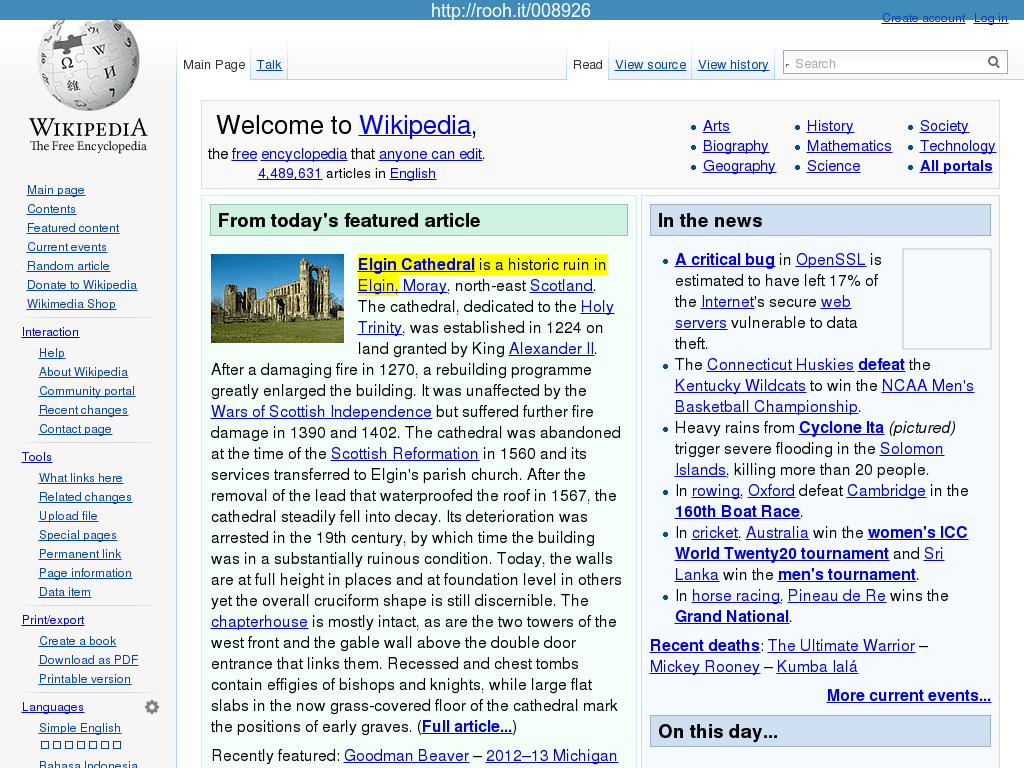The height and width of the screenshot is (768, 1024).
Task: Click Download as PDF link
Action: [88, 660]
